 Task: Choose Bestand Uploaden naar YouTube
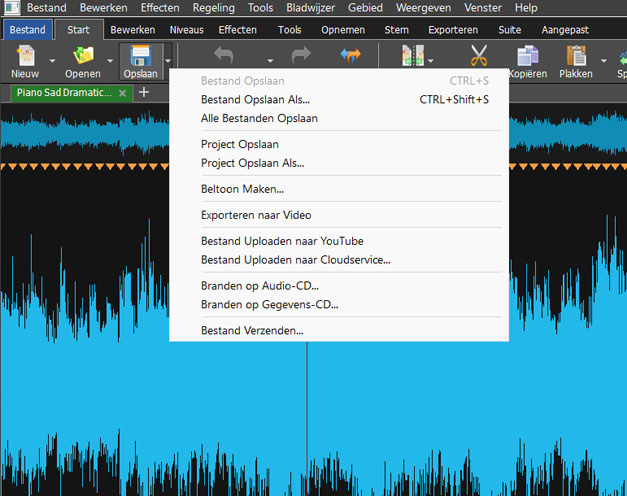[x=339, y=241]
